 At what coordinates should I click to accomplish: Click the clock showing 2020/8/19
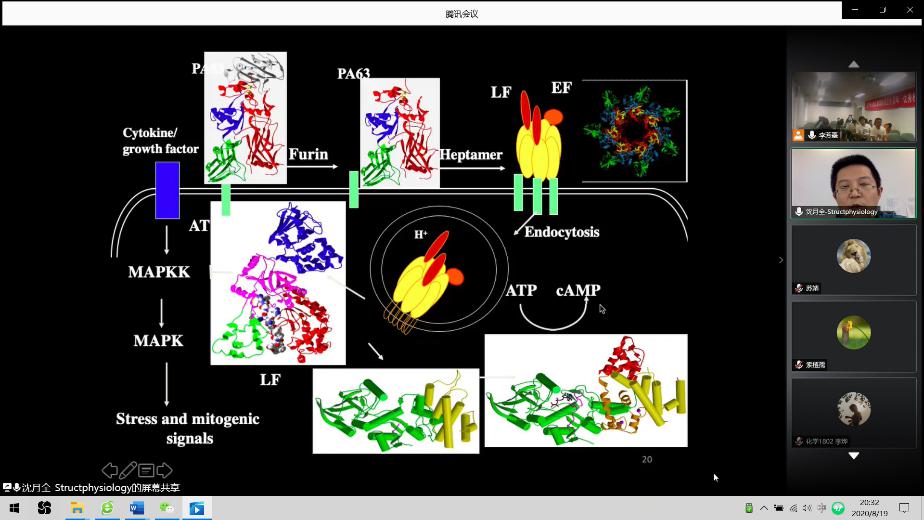pyautogui.click(x=868, y=508)
